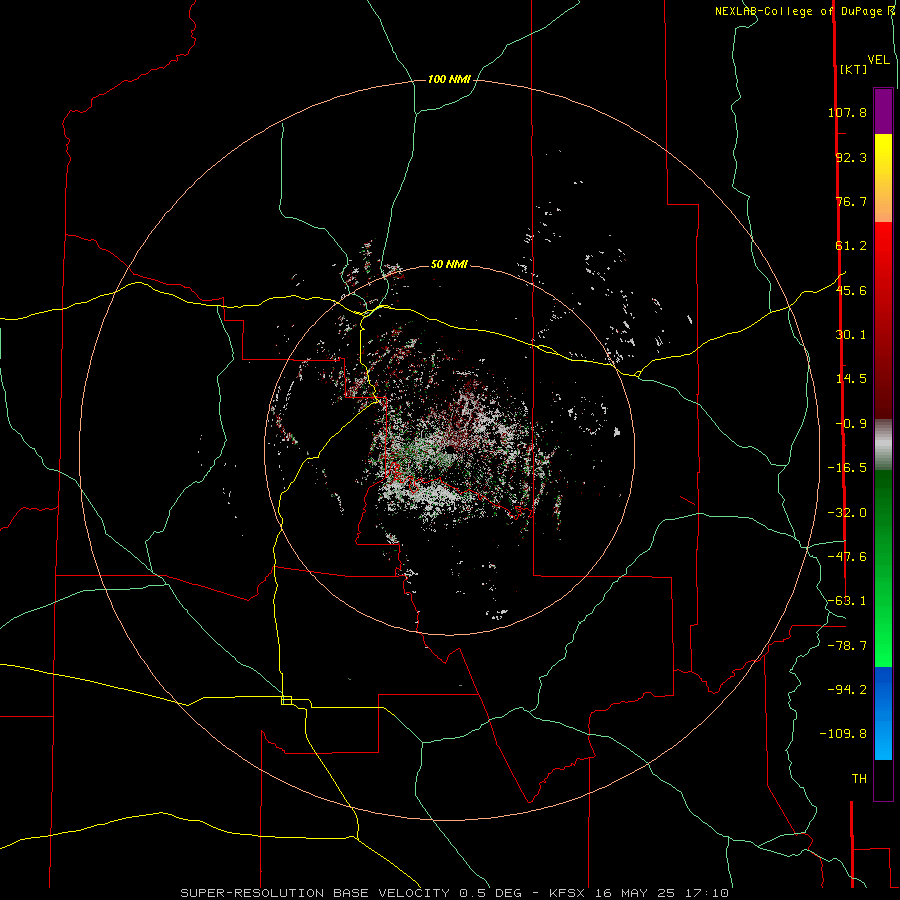The image size is (900, 900).
Task: Click the [KT] units label
Action: pyautogui.click(x=853, y=69)
